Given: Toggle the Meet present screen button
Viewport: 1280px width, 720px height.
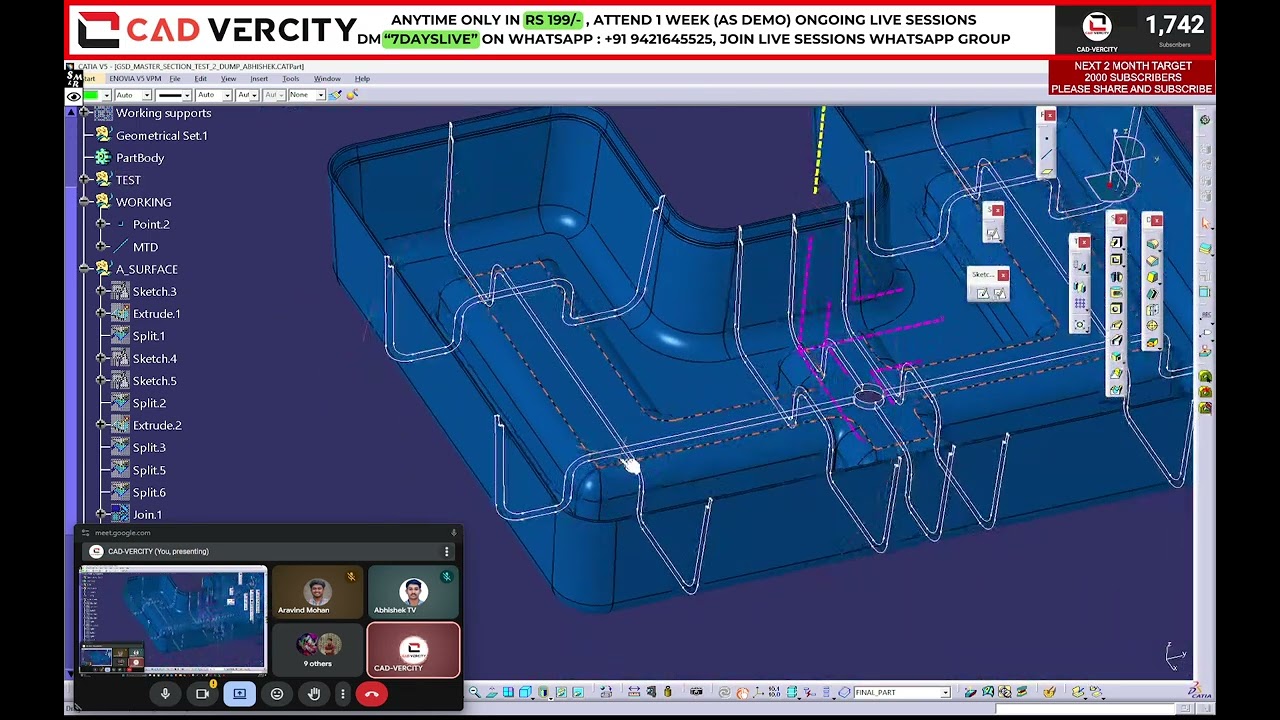Looking at the screenshot, I should click(240, 693).
